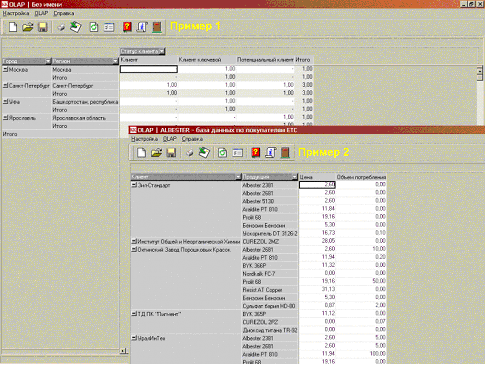Click the info scroll icon in the ALBESTER toolbar
This screenshot has width=486, height=365.
click(x=270, y=153)
